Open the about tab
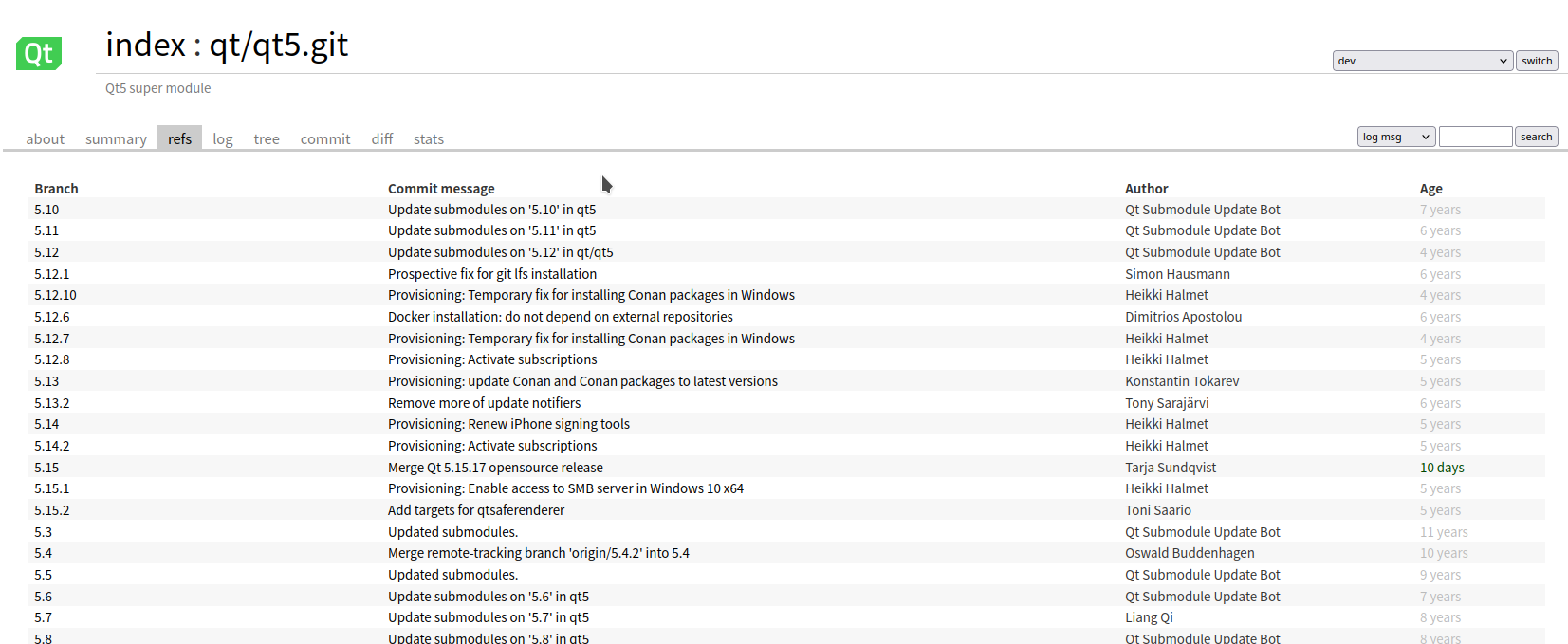The height and width of the screenshot is (644, 1568). pyautogui.click(x=46, y=138)
